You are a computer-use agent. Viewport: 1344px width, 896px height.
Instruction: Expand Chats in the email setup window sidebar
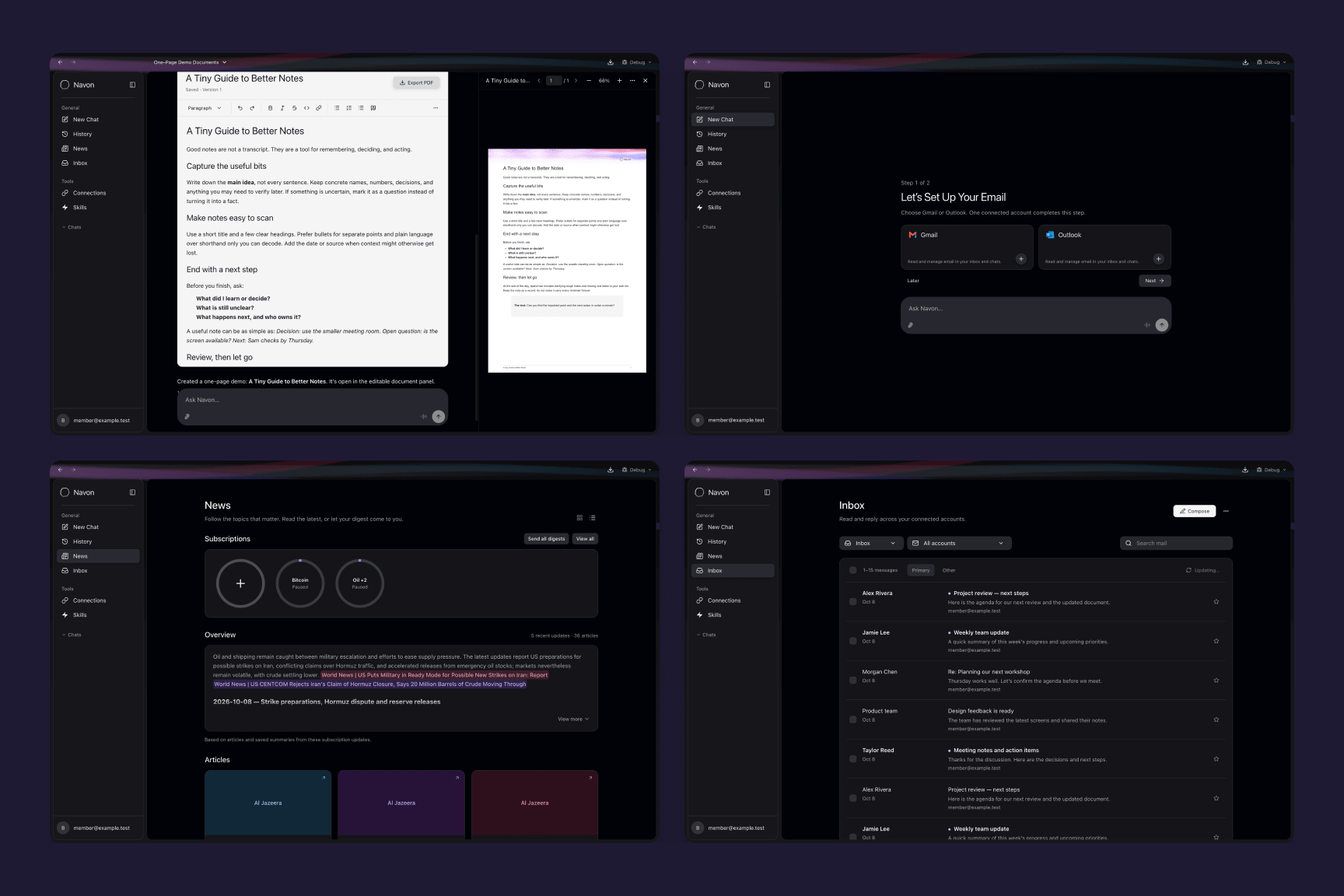[x=706, y=227]
